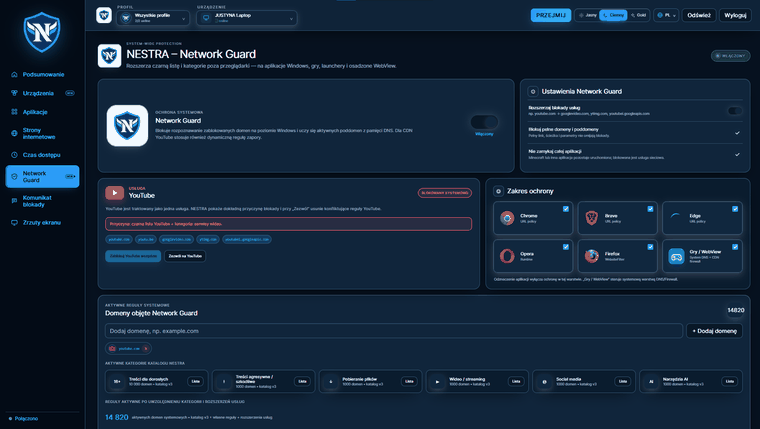Toggle Blokuj pełne domeny i poddomeny checkmark
Screen dimensions: 760x429
pos(737,132)
